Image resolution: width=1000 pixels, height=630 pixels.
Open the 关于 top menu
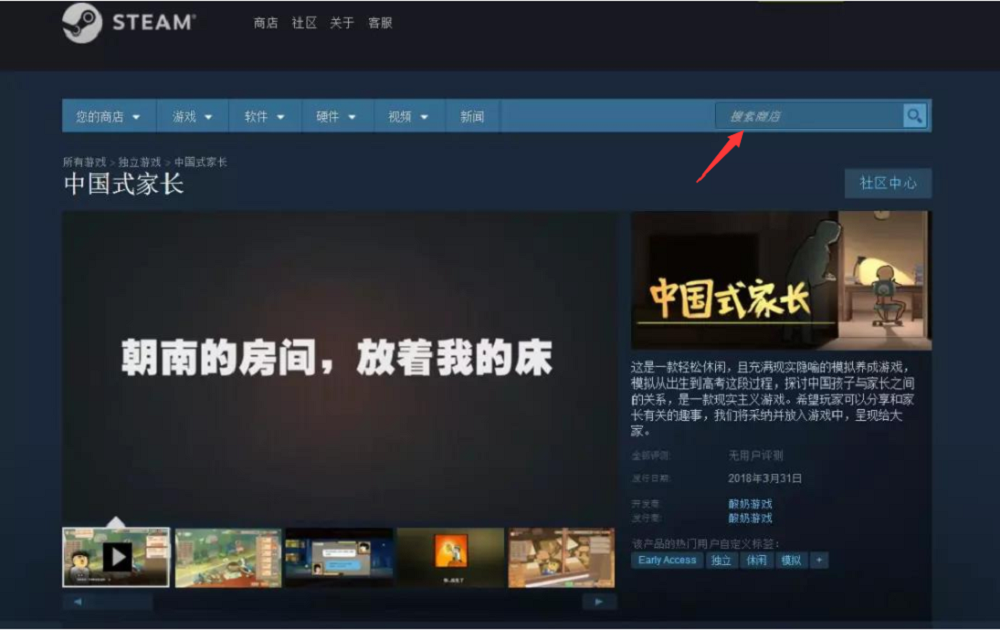[342, 23]
